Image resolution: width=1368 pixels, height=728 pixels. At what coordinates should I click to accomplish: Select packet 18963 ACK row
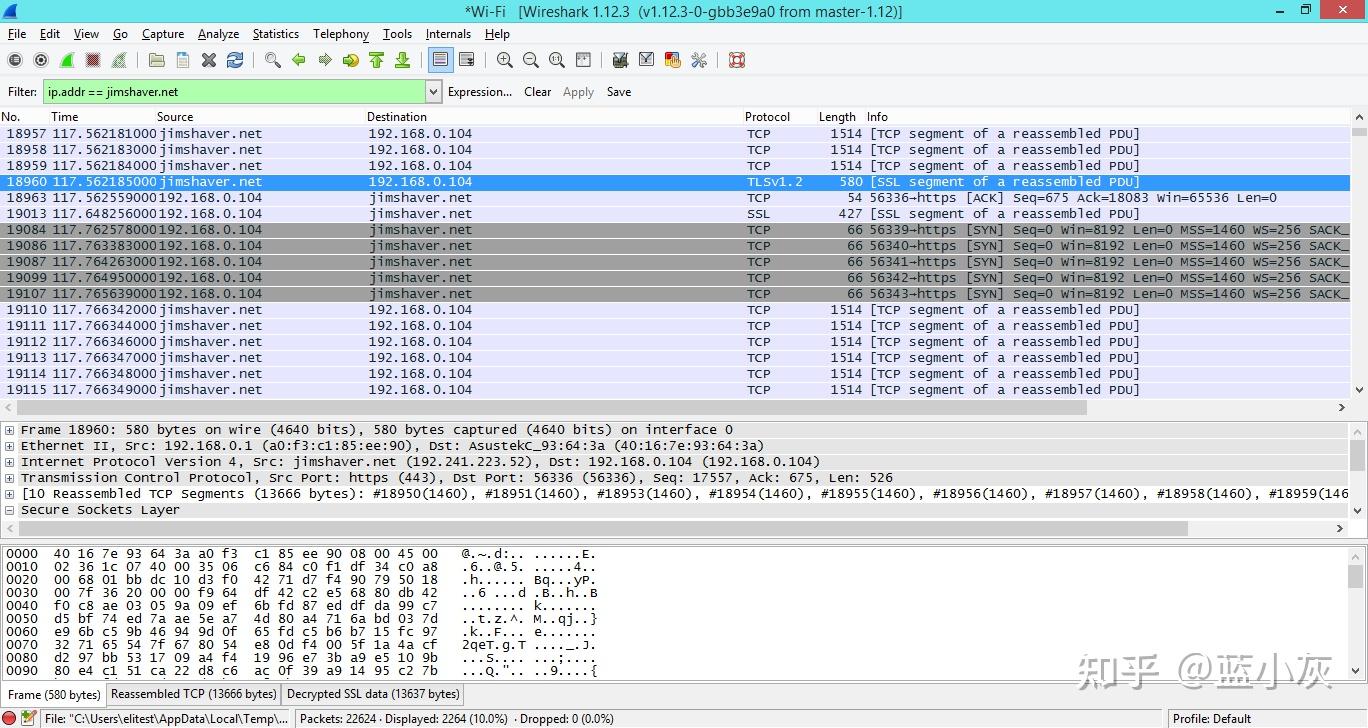coord(675,198)
